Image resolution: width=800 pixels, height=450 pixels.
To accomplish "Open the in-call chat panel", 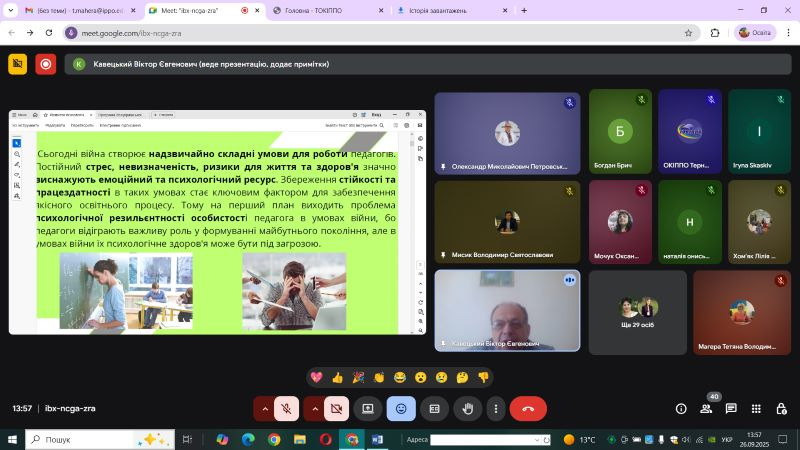I will (731, 408).
